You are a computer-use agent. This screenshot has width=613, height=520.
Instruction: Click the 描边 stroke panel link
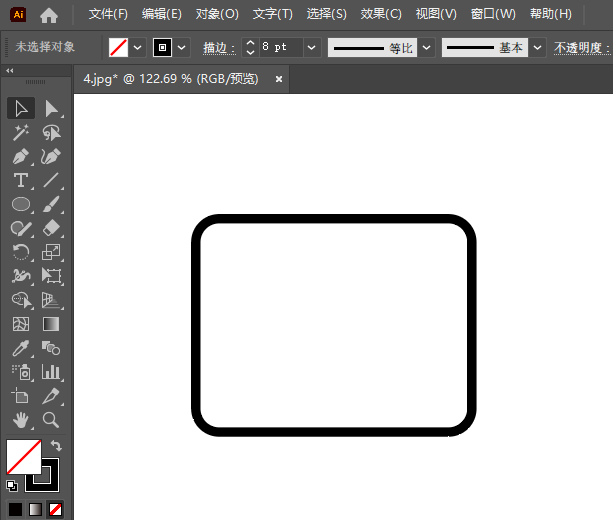pyautogui.click(x=219, y=48)
